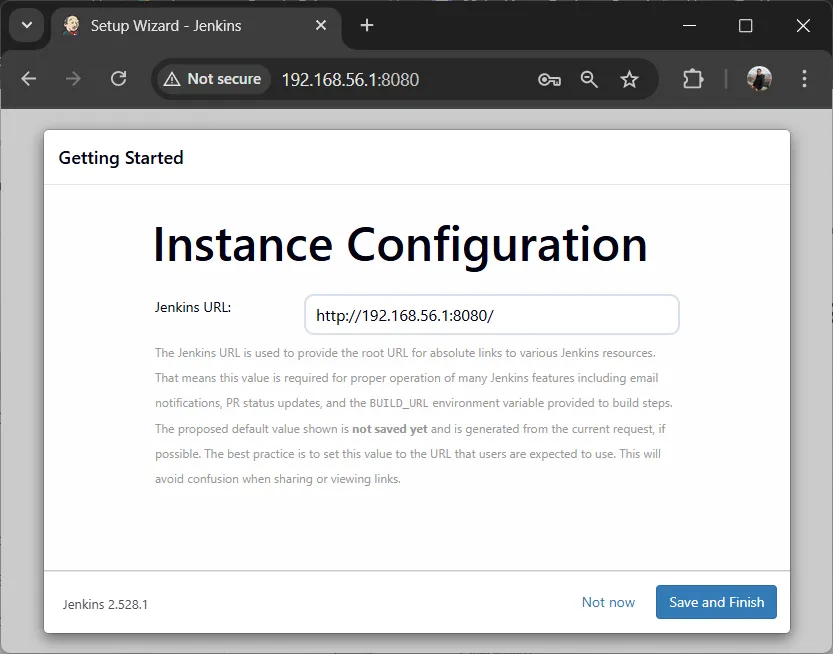Viewport: 833px width, 654px height.
Task: Maximize the browser window
Action: tap(745, 26)
